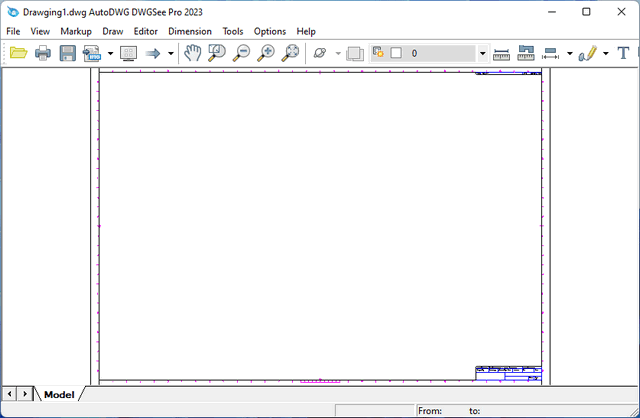
Task: Click the Open file folder icon
Action: tap(18, 53)
